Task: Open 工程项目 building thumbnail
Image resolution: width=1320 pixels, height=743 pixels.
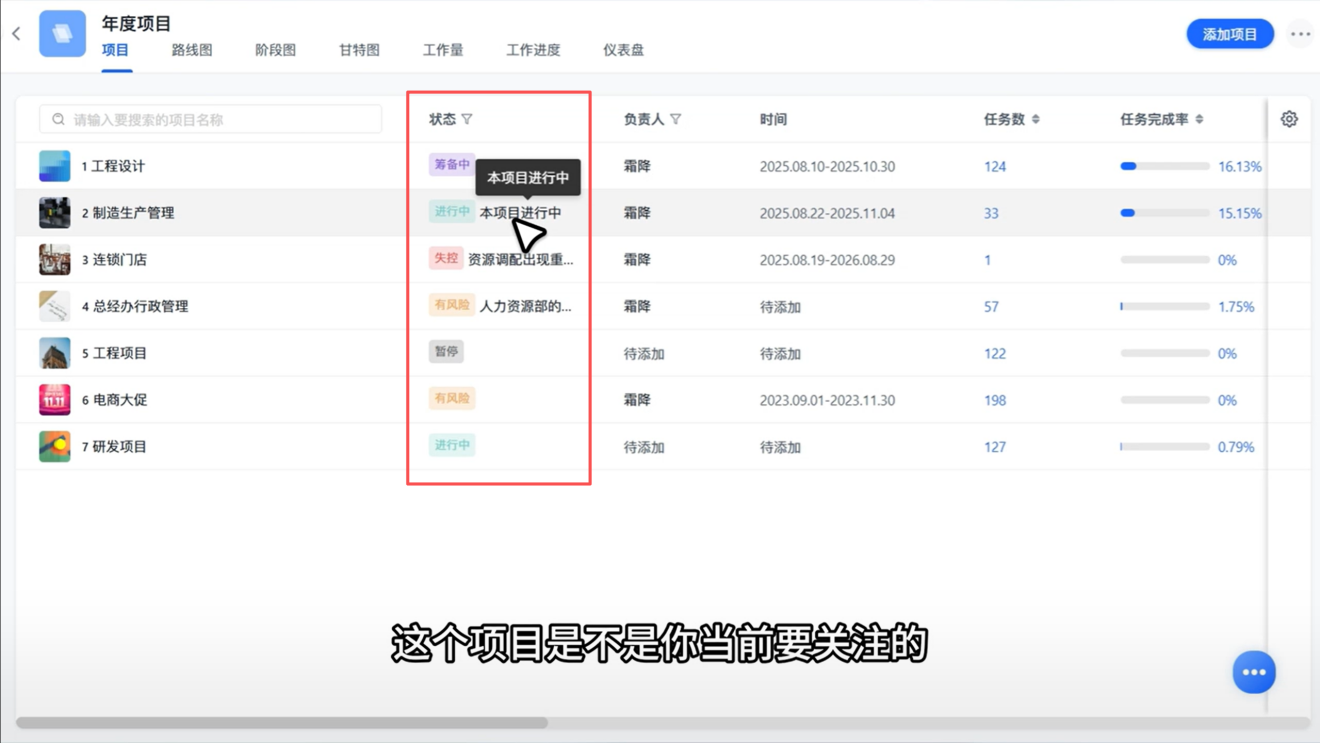Action: point(55,353)
